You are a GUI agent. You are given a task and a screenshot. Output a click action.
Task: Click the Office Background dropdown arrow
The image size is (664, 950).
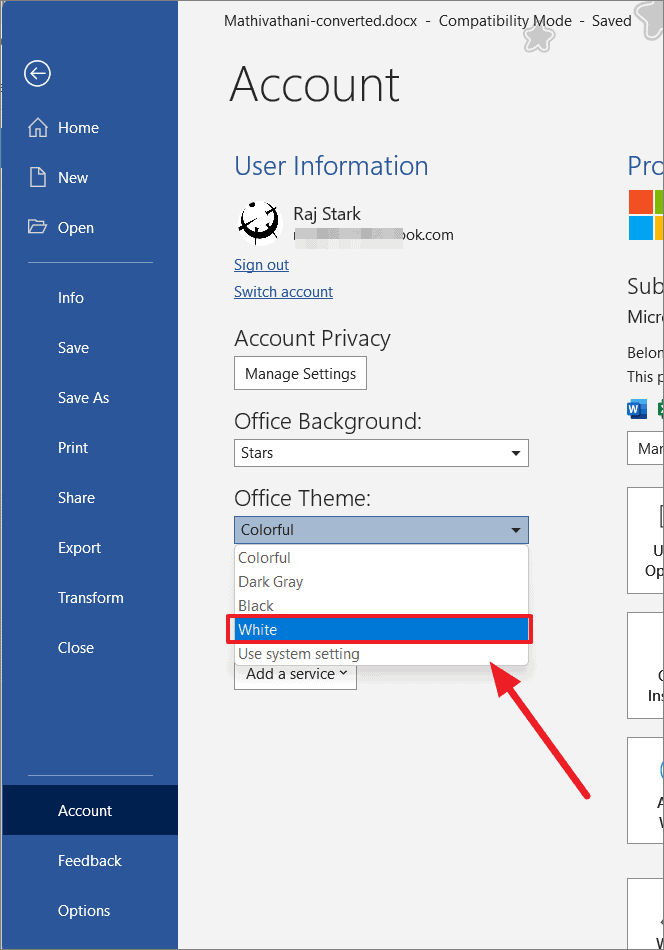click(x=516, y=453)
